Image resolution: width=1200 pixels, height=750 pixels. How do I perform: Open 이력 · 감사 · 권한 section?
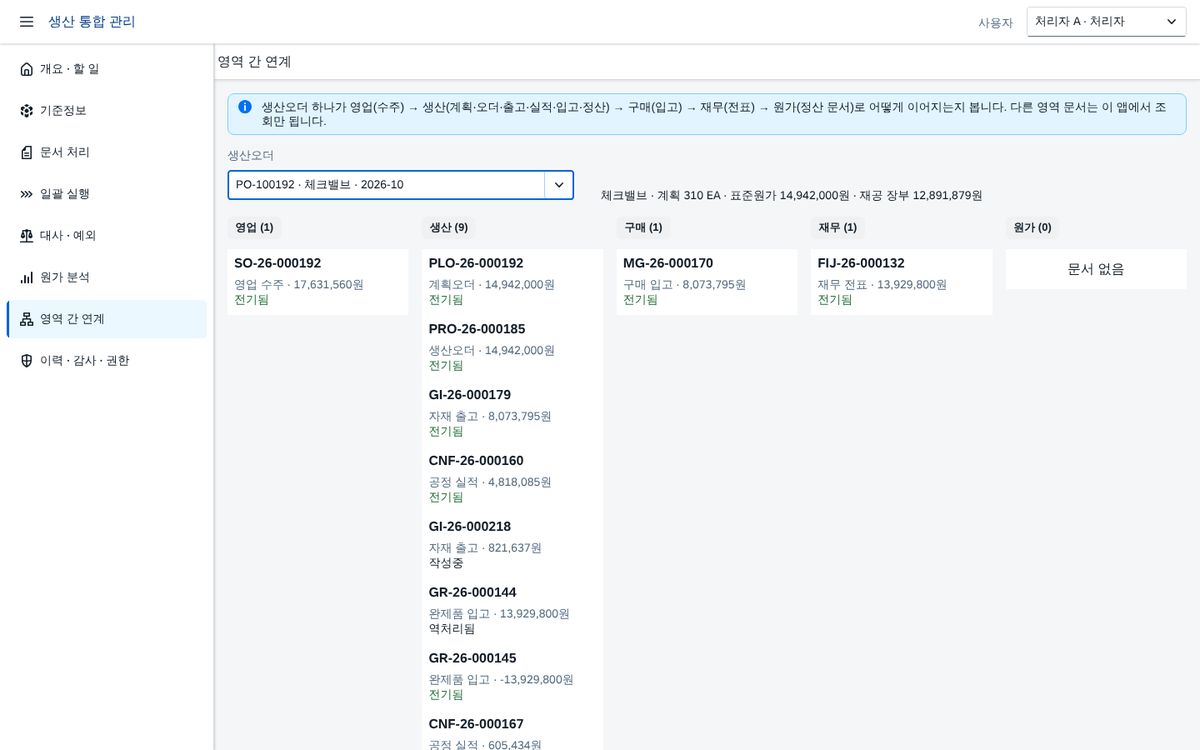pyautogui.click(x=107, y=361)
